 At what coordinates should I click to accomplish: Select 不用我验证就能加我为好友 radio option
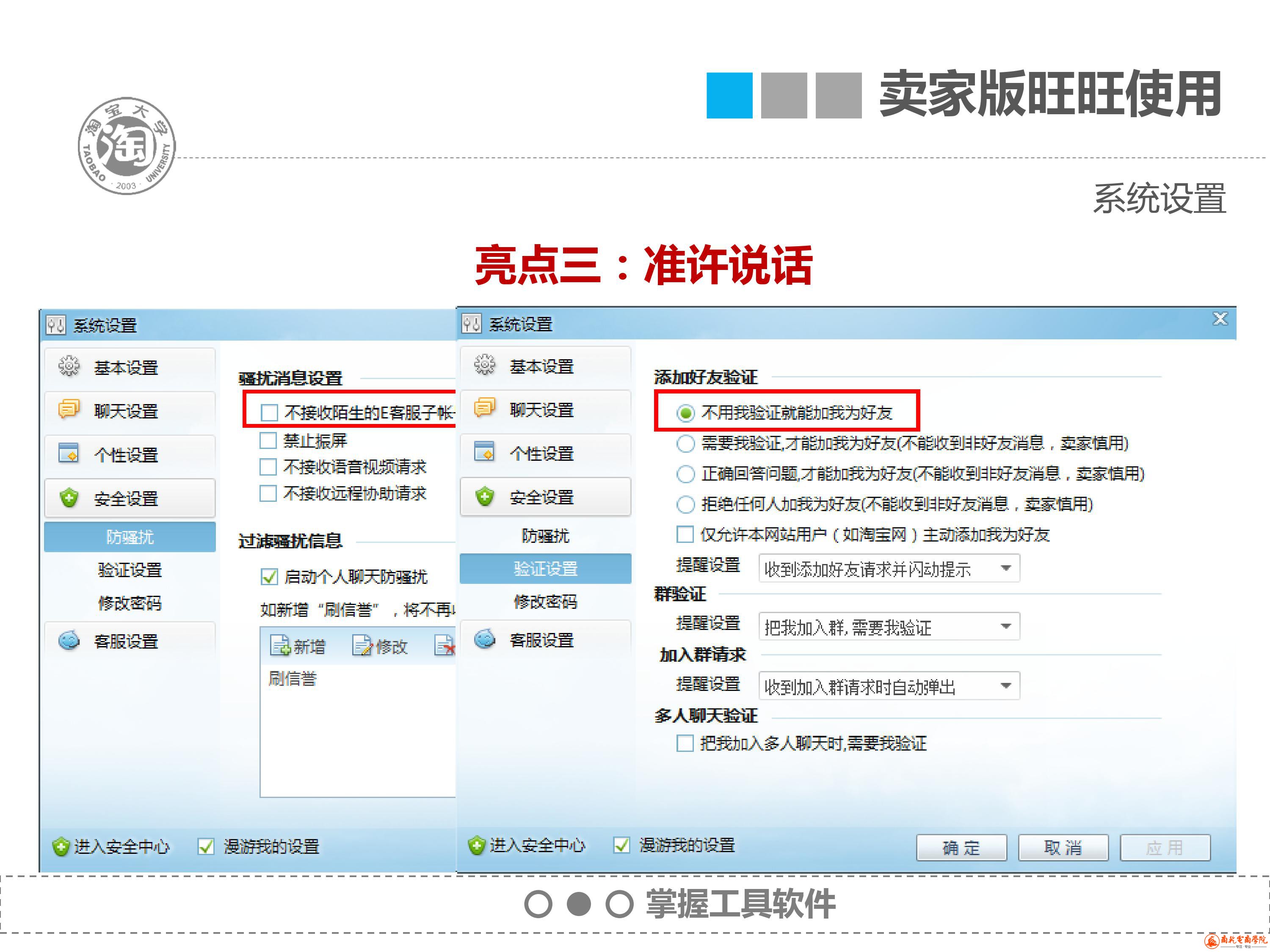[685, 413]
